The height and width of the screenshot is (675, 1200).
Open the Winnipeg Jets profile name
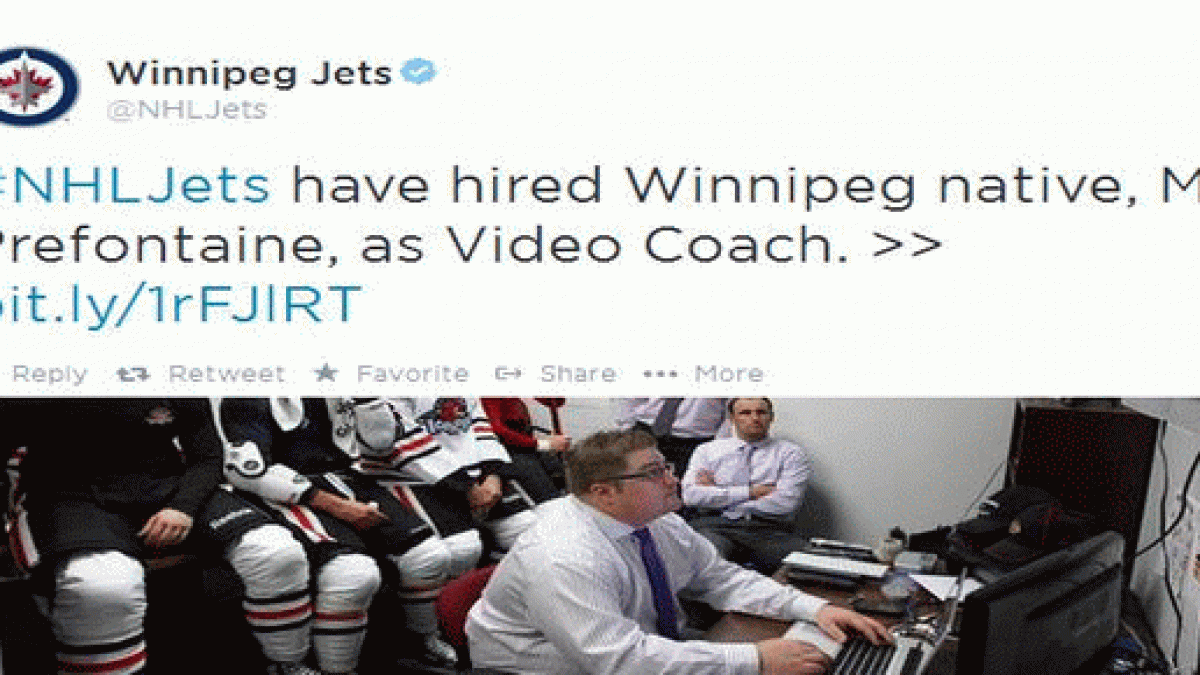coord(249,72)
